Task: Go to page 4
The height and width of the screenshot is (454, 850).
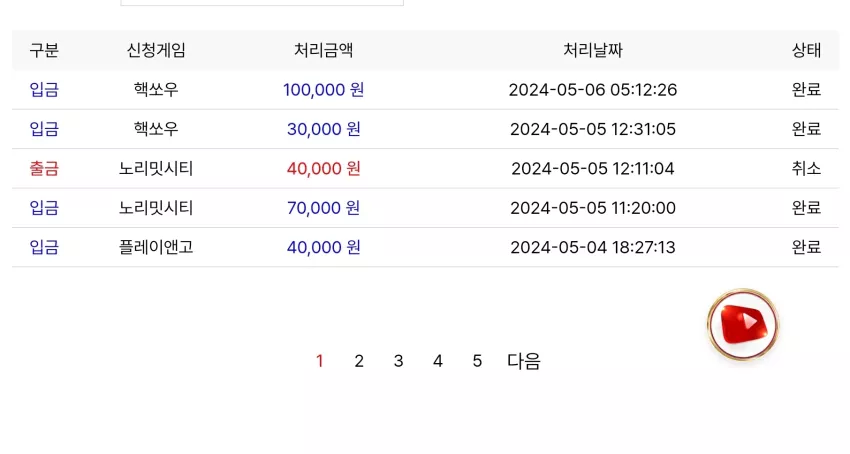Action: (438, 361)
